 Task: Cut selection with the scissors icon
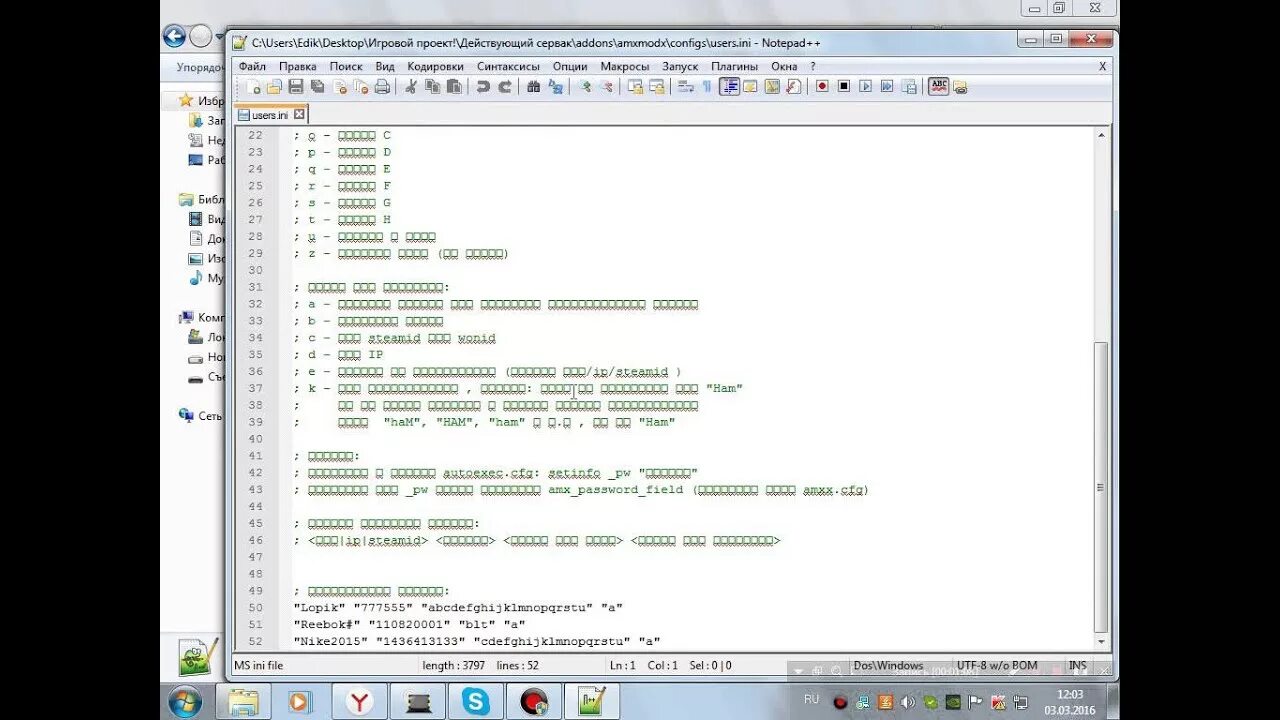click(x=410, y=87)
